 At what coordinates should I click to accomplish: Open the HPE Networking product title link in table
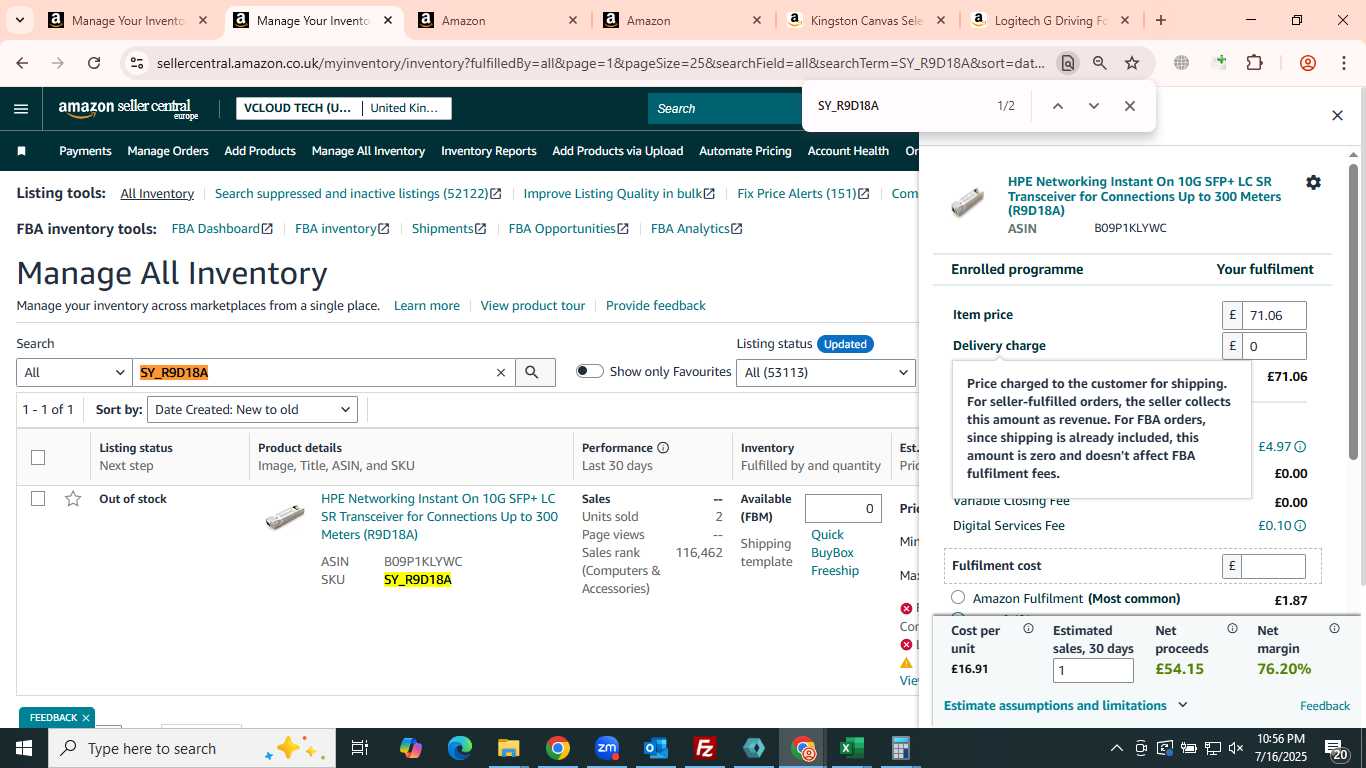pos(440,517)
